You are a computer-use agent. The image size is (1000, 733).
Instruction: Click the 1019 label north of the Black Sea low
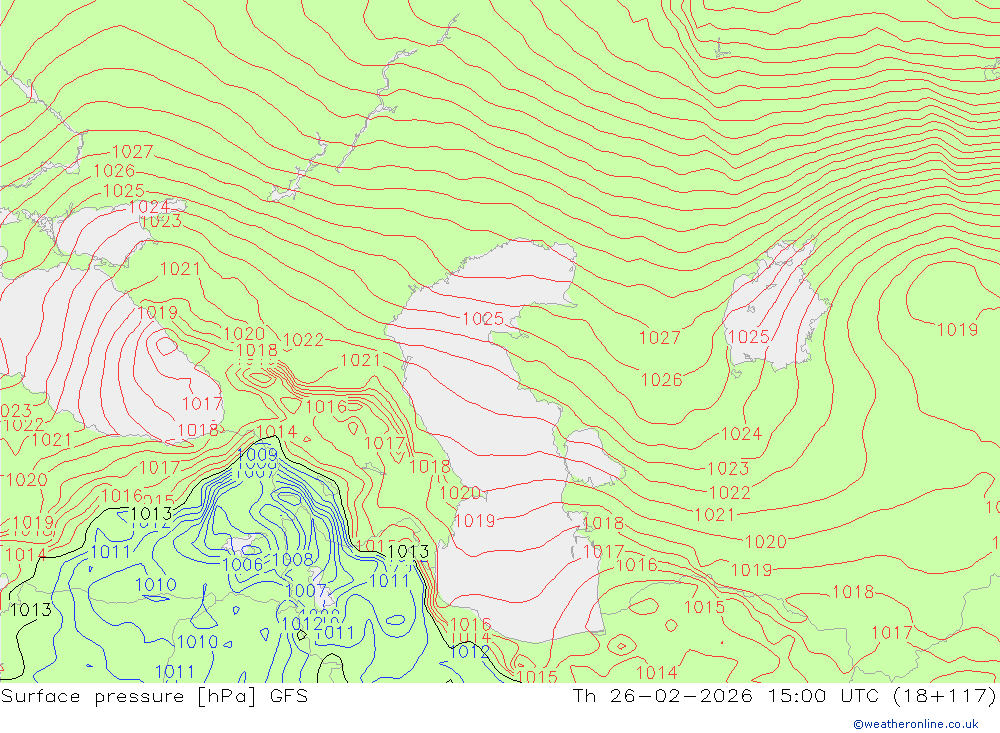point(158,313)
